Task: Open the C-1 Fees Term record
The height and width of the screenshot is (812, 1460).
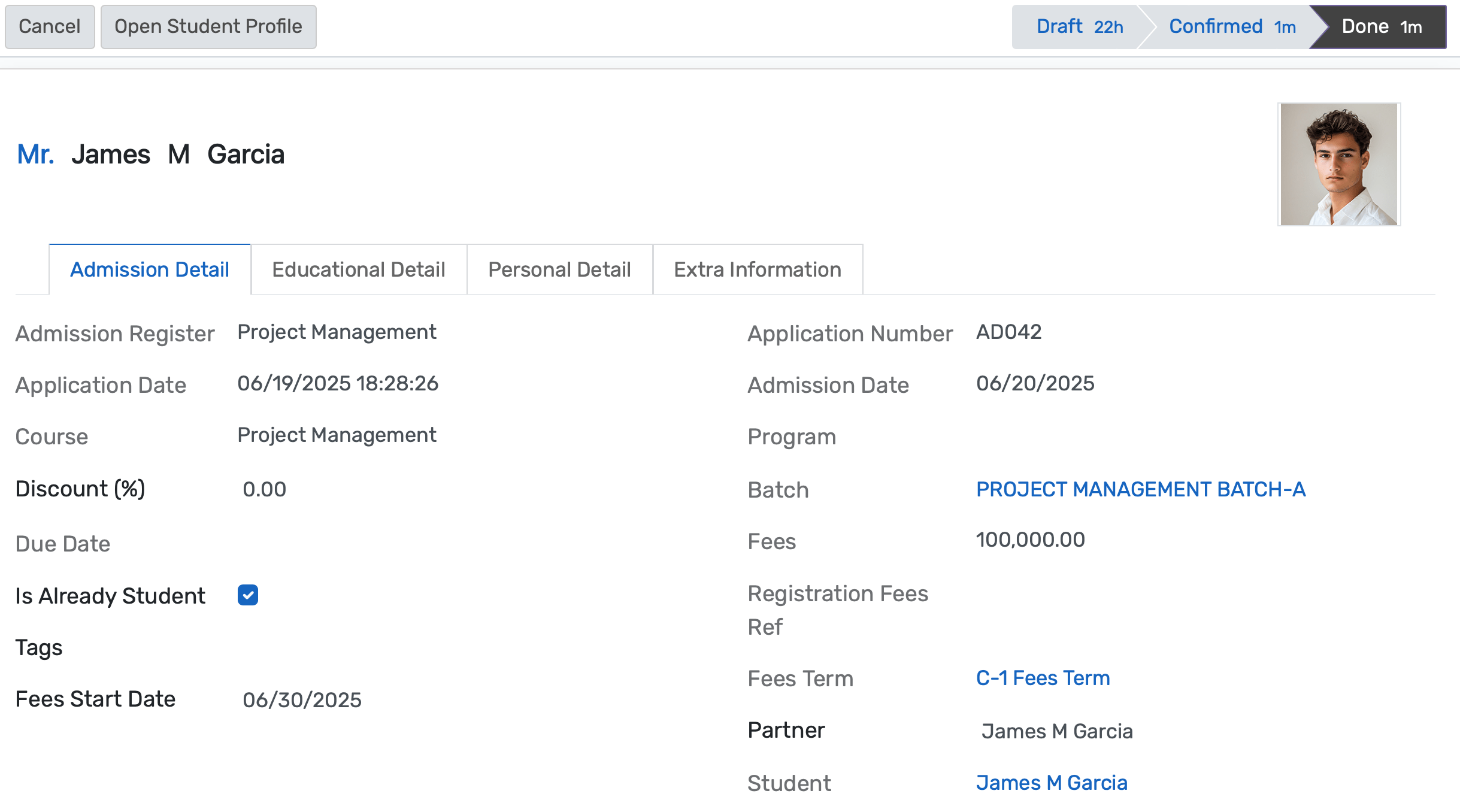Action: [1042, 678]
